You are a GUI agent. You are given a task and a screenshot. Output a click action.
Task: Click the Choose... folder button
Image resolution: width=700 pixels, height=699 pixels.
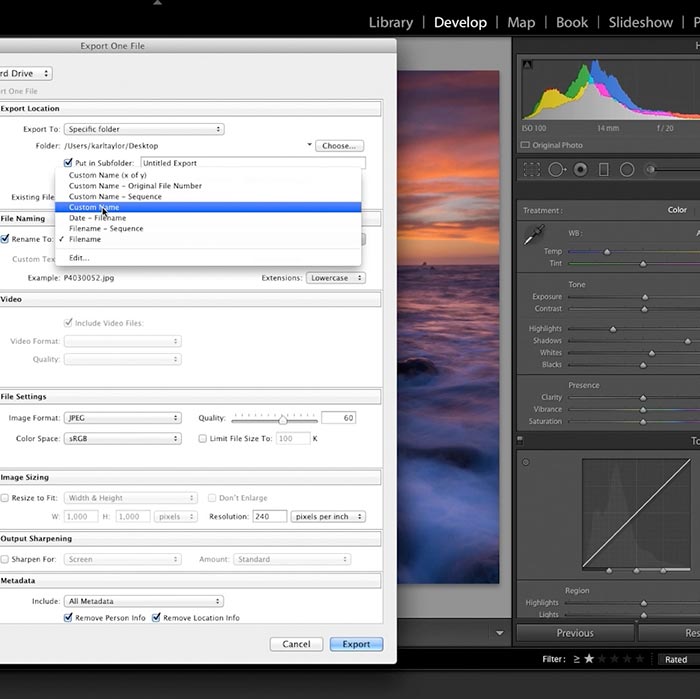click(x=339, y=146)
